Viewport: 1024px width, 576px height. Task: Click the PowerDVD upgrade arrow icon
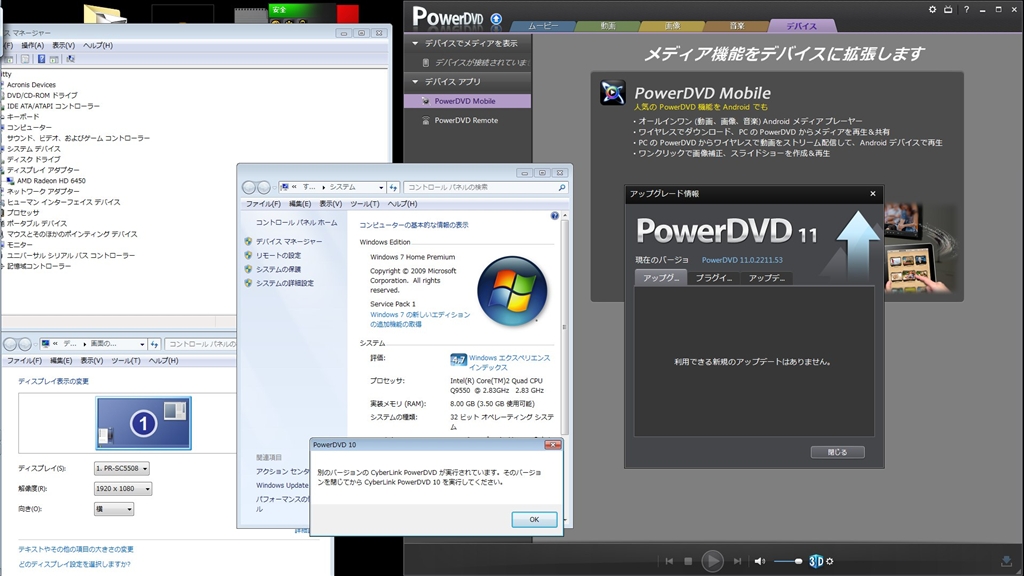(496, 19)
